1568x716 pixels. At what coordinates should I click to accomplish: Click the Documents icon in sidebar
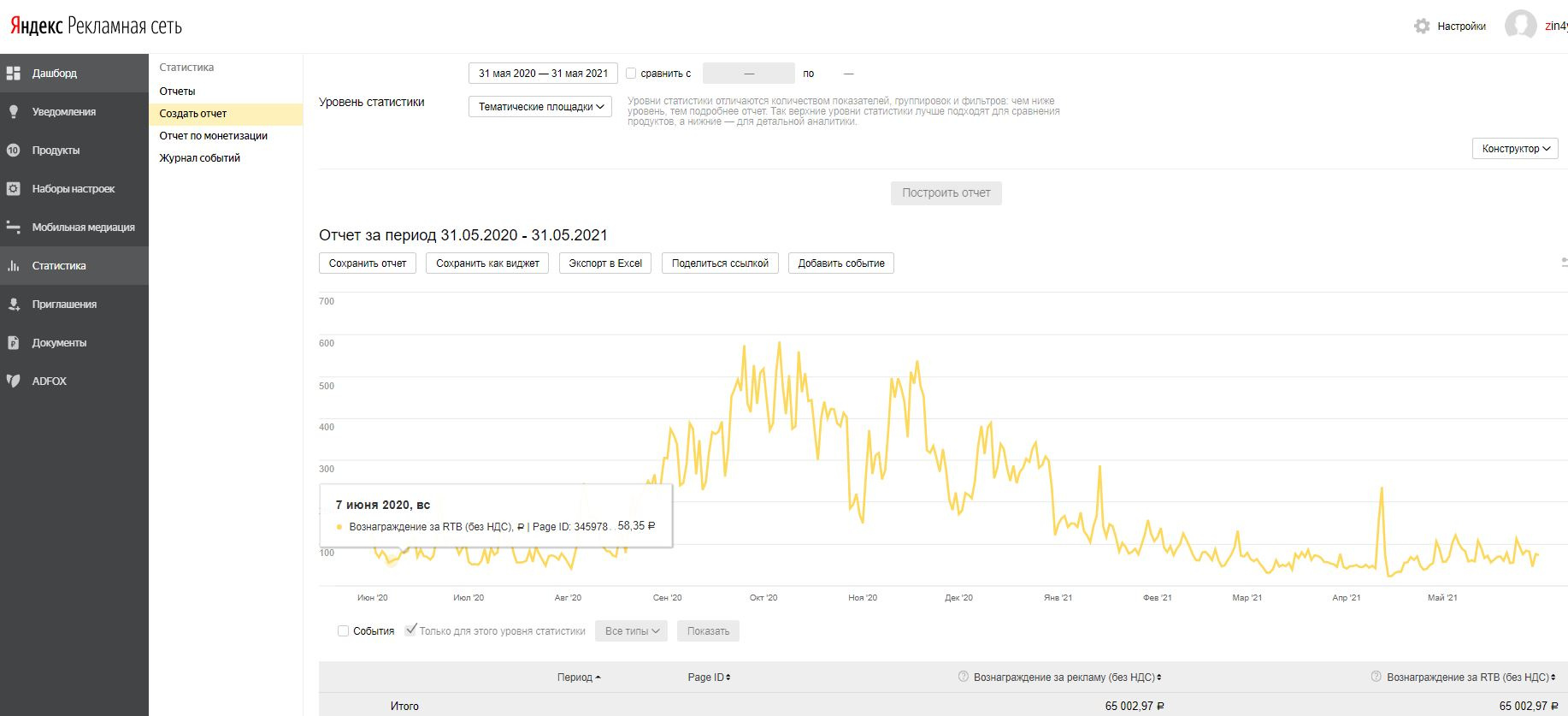coord(13,343)
